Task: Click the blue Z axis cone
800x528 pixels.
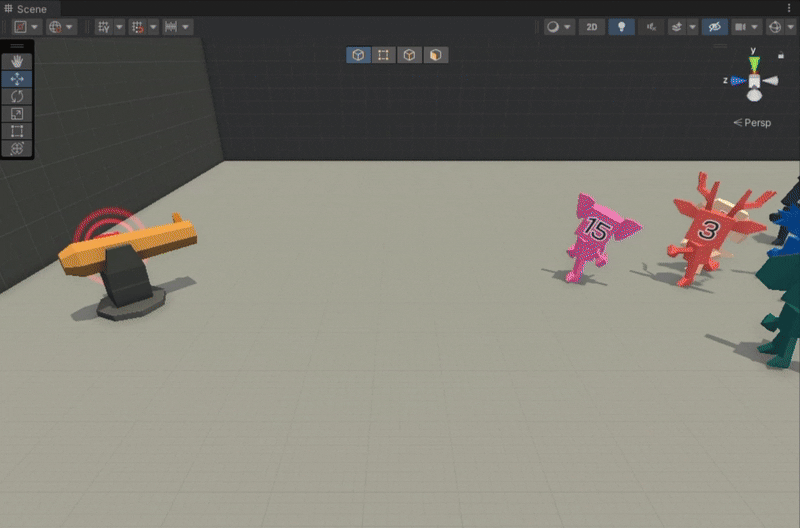Action: pyautogui.click(x=738, y=81)
